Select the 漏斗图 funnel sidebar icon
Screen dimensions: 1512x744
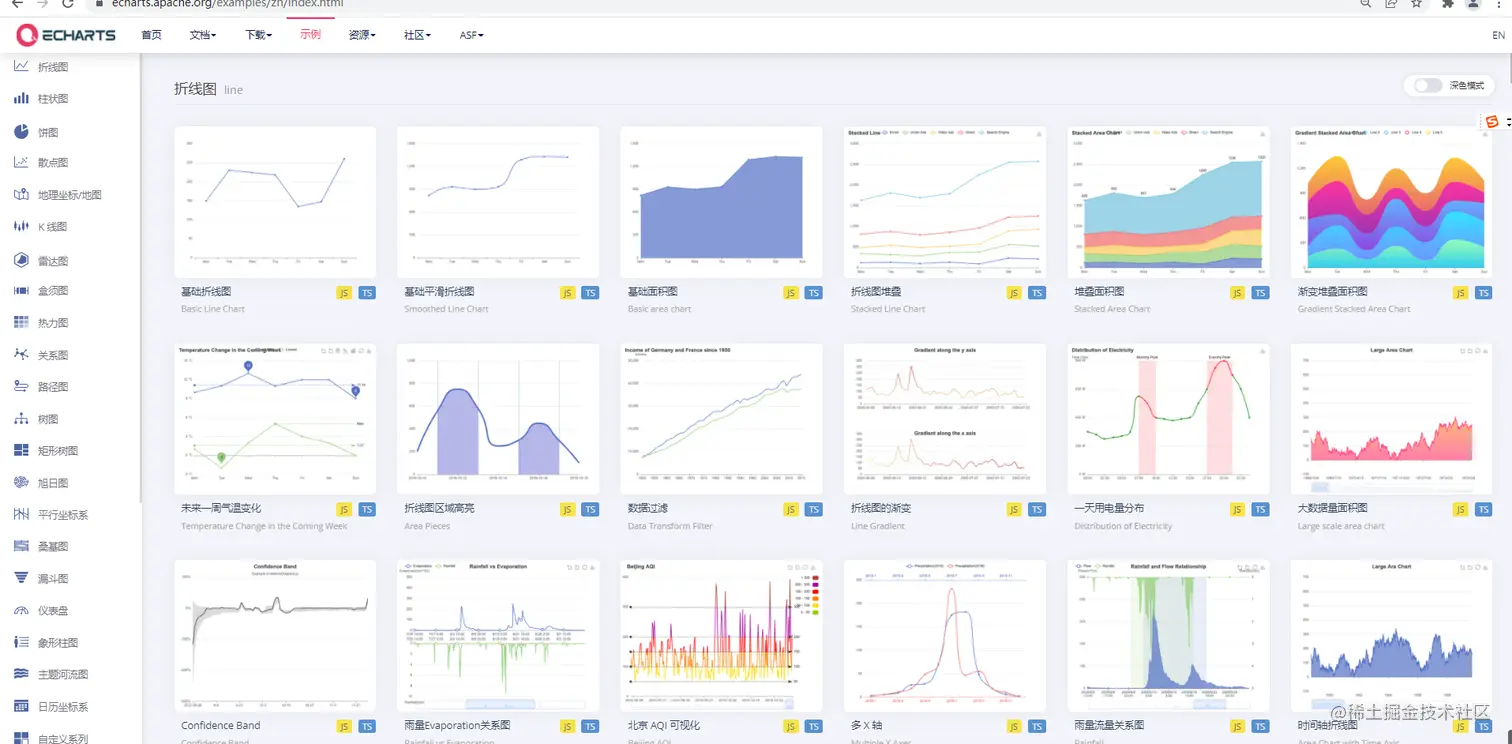pyautogui.click(x=20, y=579)
